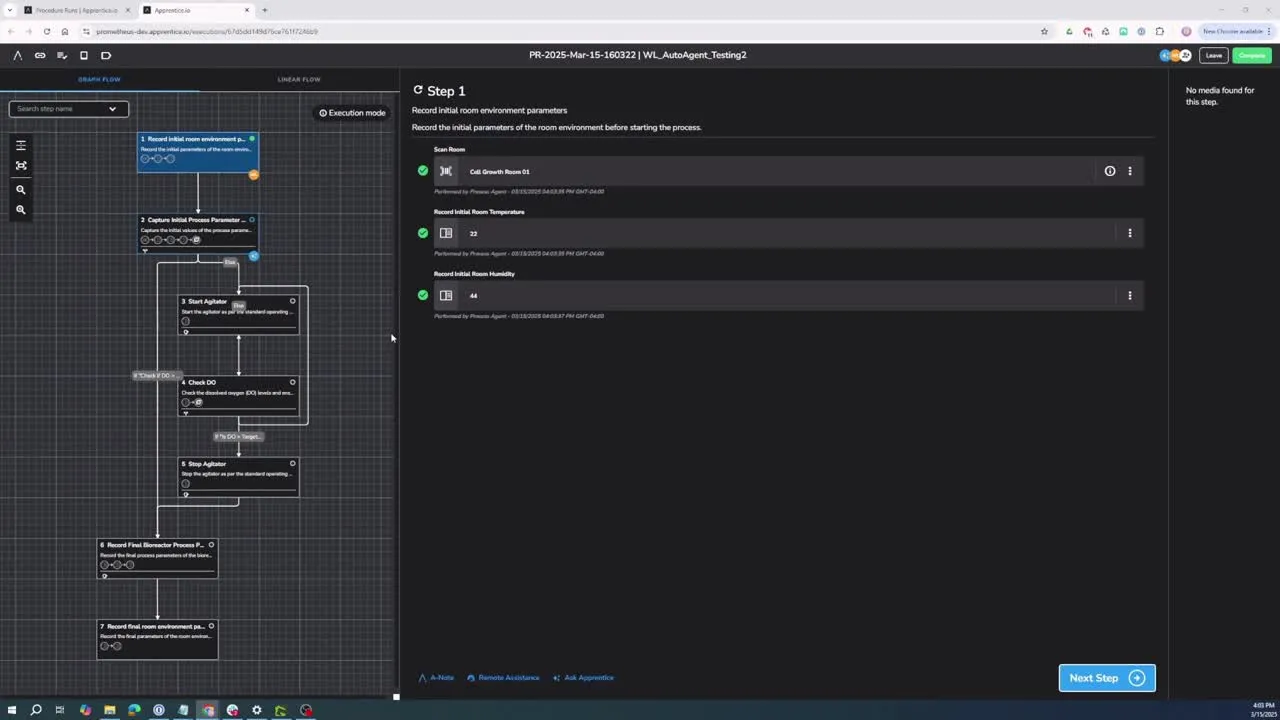
Task: Click the align/distribute icon above the graph zoom tools
Action: click(21, 145)
